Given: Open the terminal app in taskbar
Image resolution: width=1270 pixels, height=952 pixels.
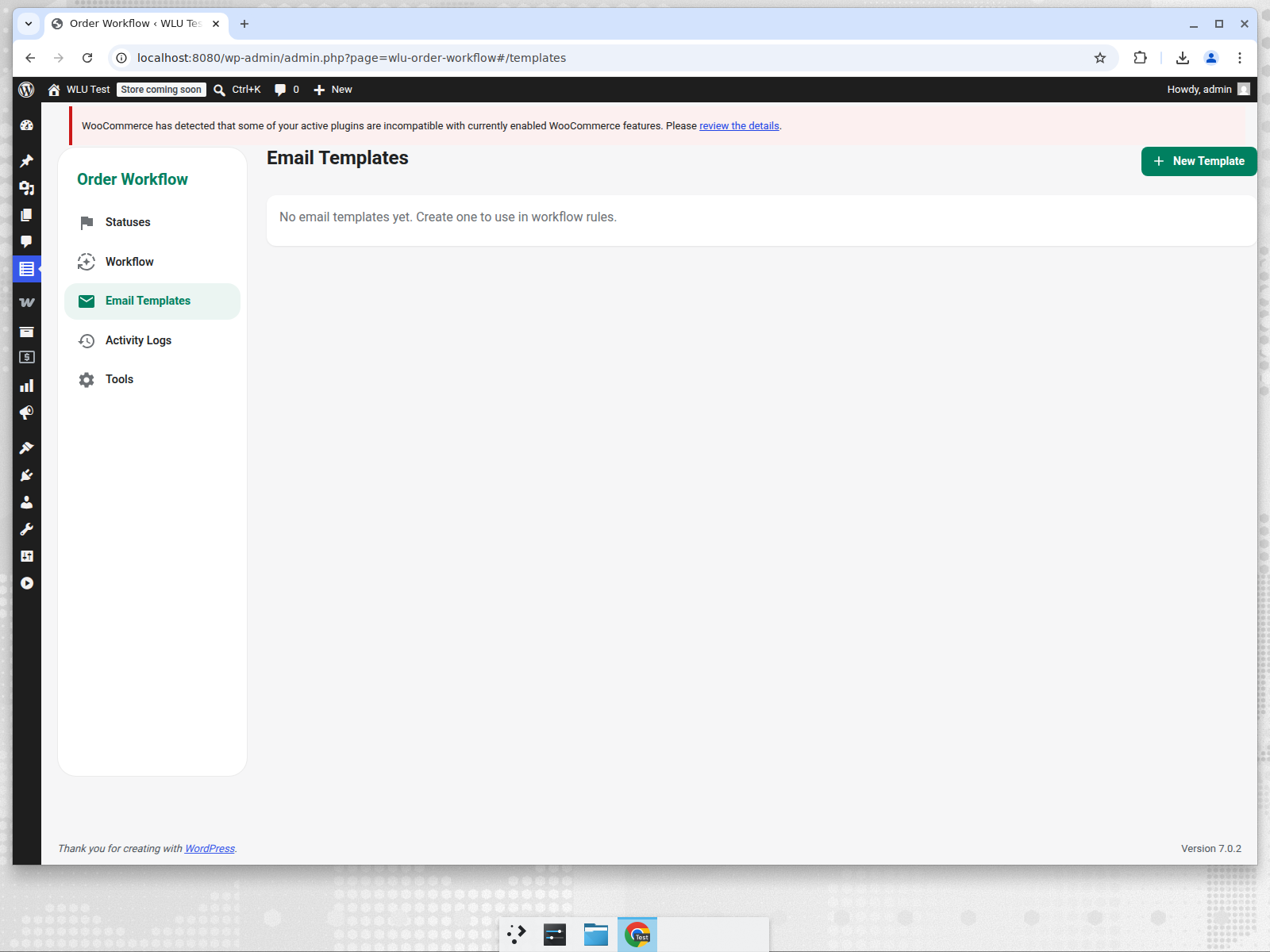Looking at the screenshot, I should 555,935.
